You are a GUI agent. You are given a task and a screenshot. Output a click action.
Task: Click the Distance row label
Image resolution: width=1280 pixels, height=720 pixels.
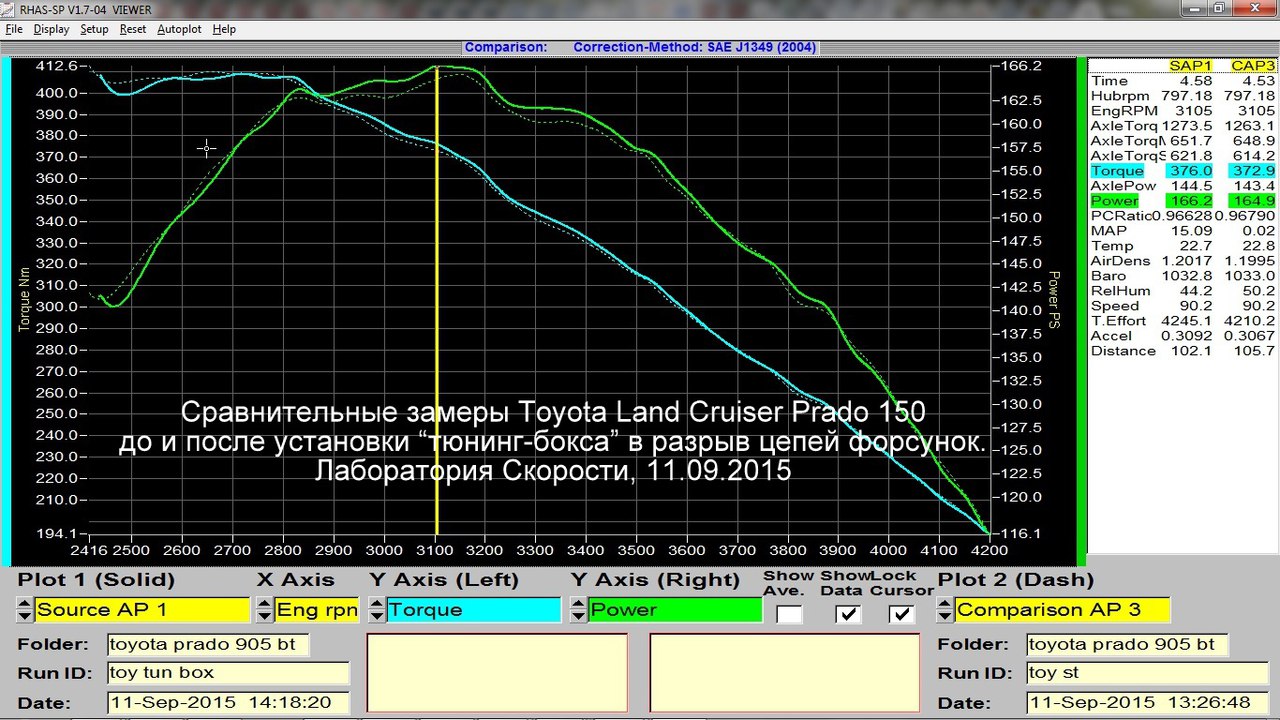tap(1121, 351)
